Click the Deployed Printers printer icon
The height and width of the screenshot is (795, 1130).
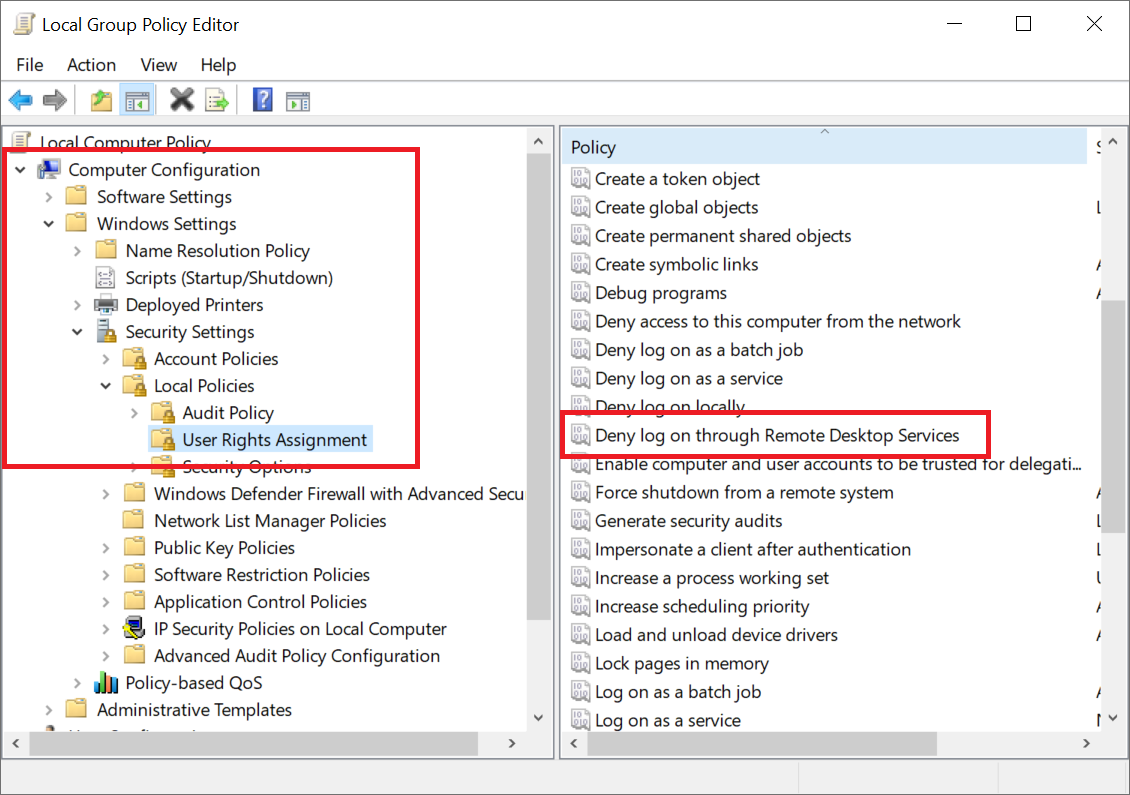point(106,305)
